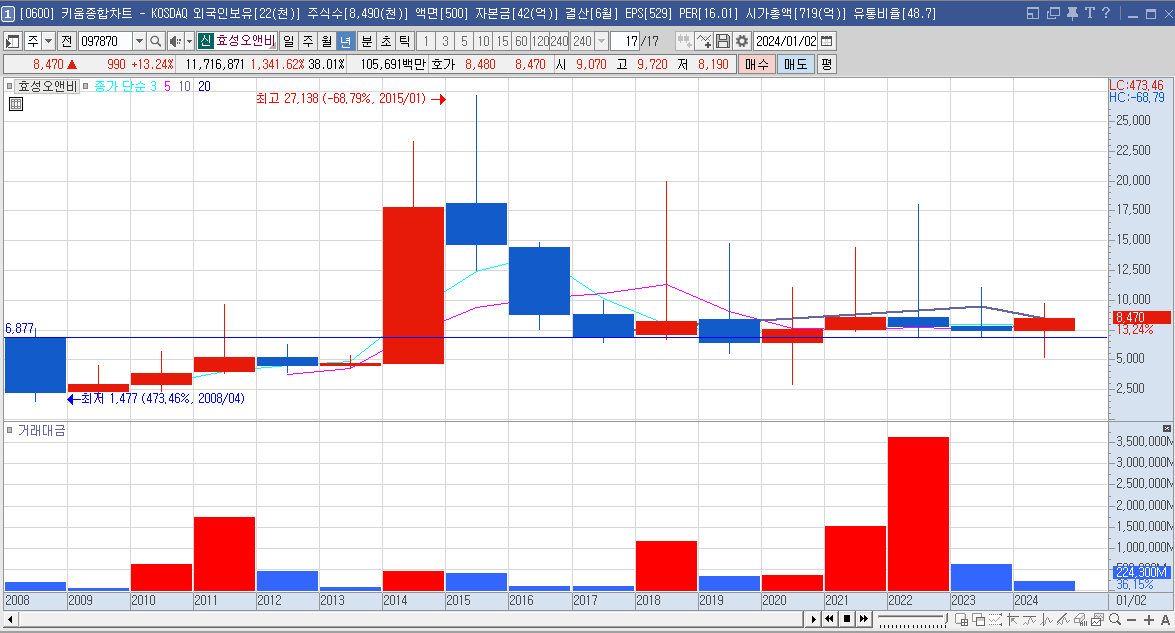Click the 매수 buy button
The height and width of the screenshot is (633, 1175).
(757, 64)
